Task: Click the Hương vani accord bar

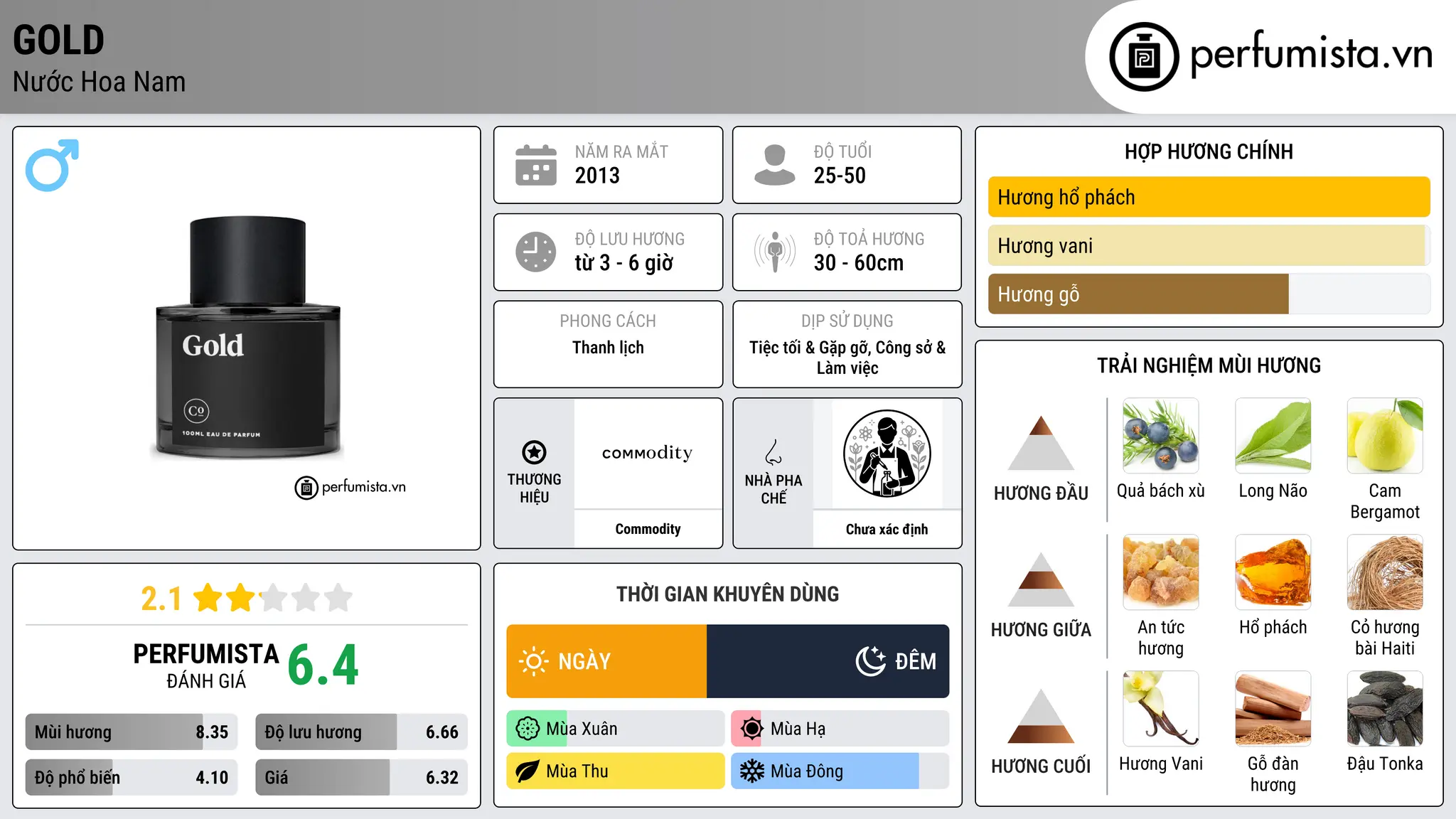Action: coord(1209,245)
